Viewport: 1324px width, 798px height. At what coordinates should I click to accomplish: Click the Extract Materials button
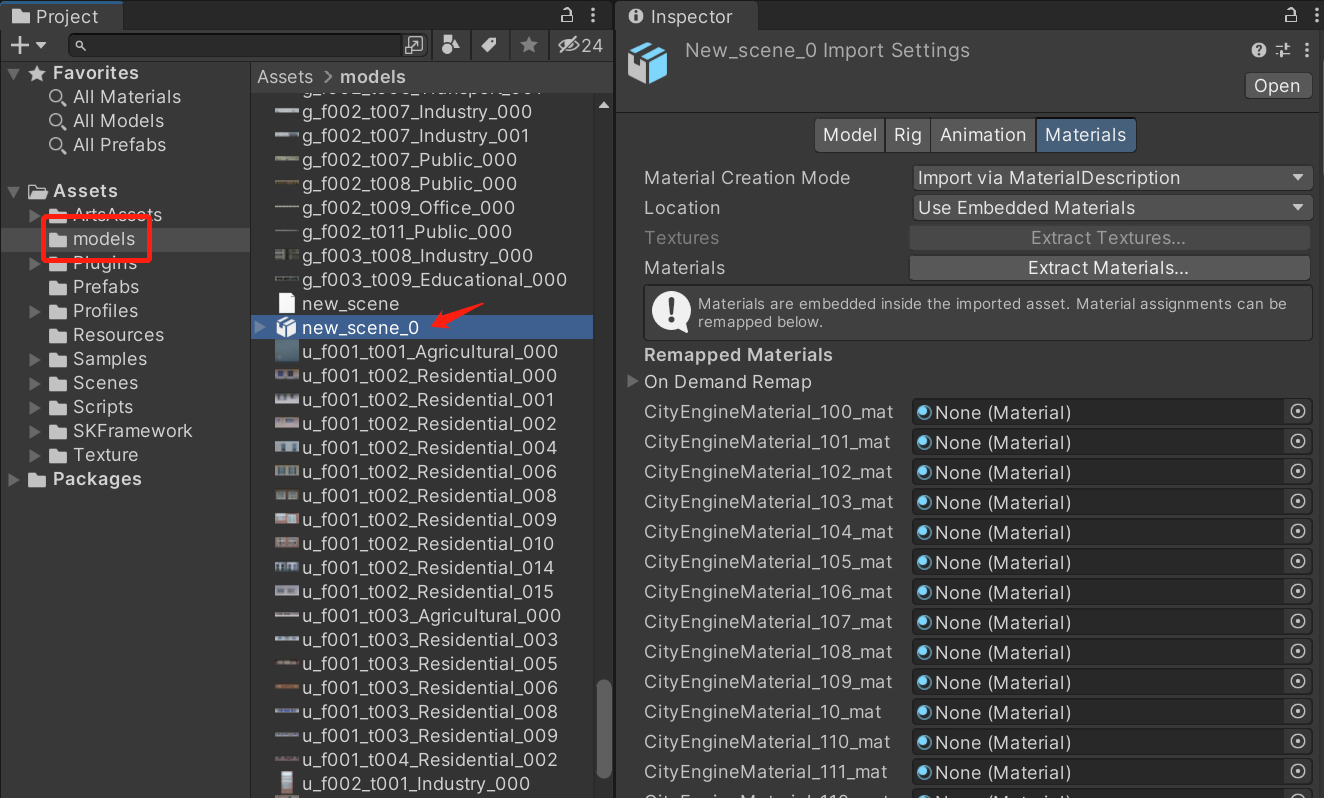pos(1108,267)
